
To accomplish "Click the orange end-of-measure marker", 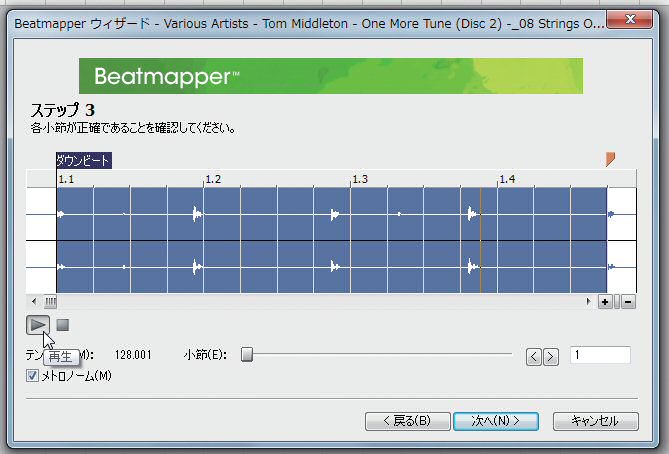I will (x=610, y=159).
